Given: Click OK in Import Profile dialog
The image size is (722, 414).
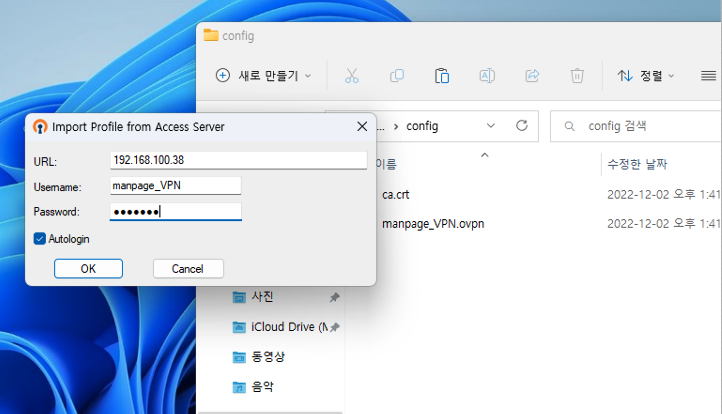Looking at the screenshot, I should coord(88,268).
